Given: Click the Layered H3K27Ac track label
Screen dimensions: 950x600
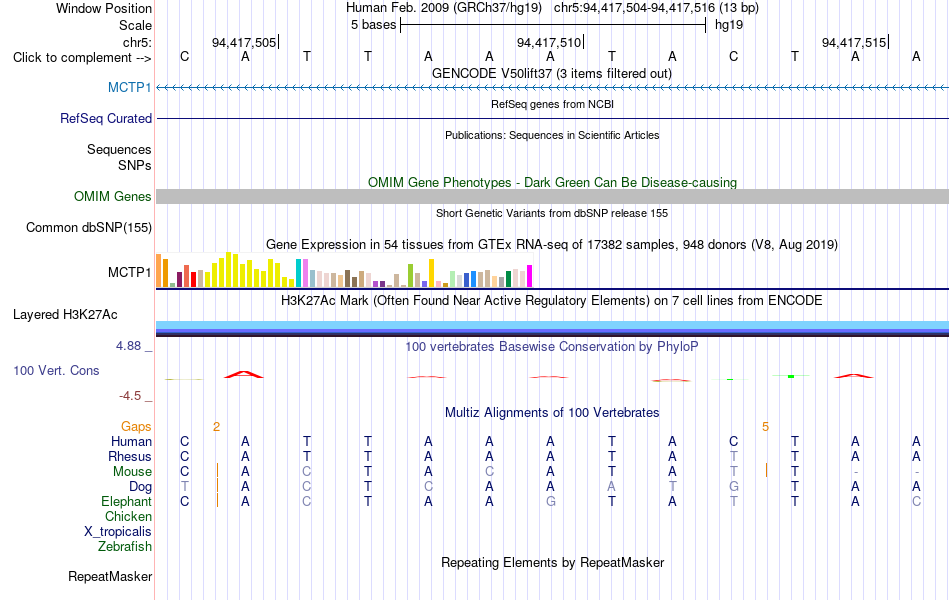Looking at the screenshot, I should click(65, 315).
